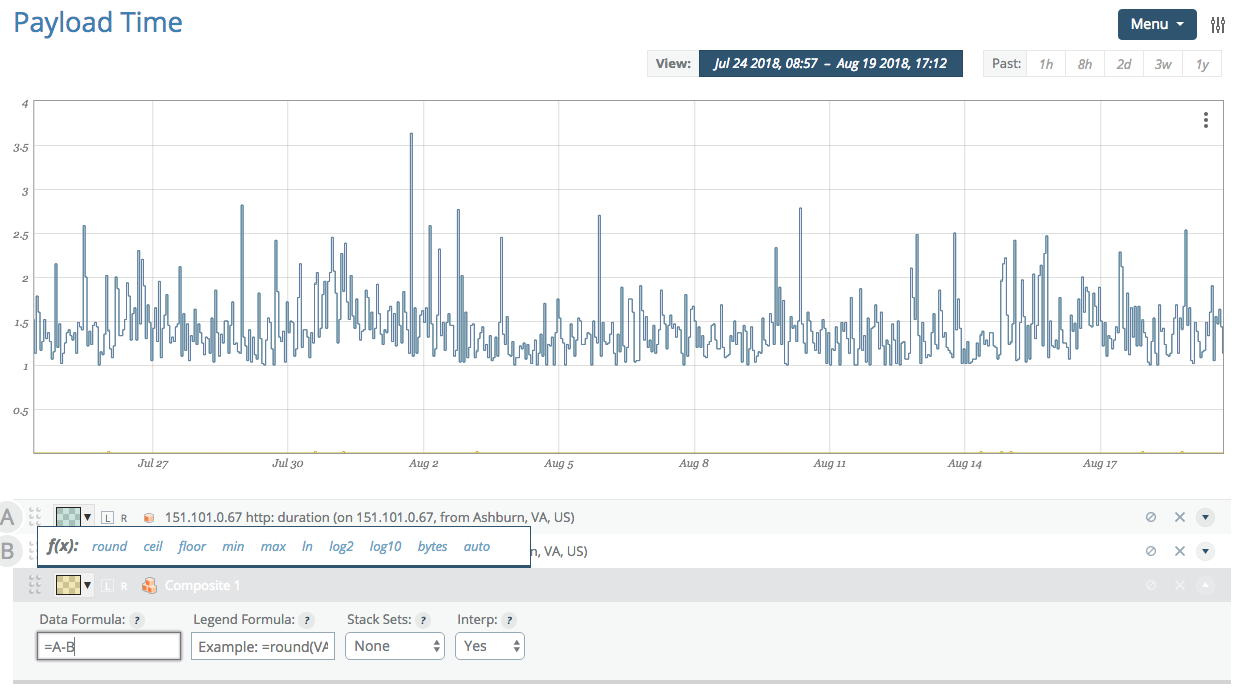Remove datapoint A using its X icon
Viewport: 1243px width, 693px height.
pyautogui.click(x=1180, y=517)
